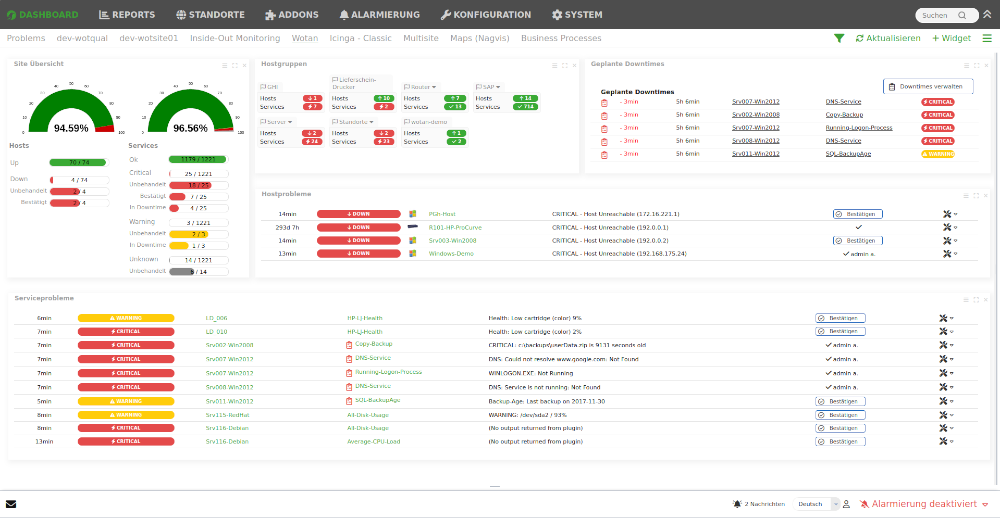Click the user icon in the bottom bar
This screenshot has width=1000, height=518.
click(x=846, y=504)
